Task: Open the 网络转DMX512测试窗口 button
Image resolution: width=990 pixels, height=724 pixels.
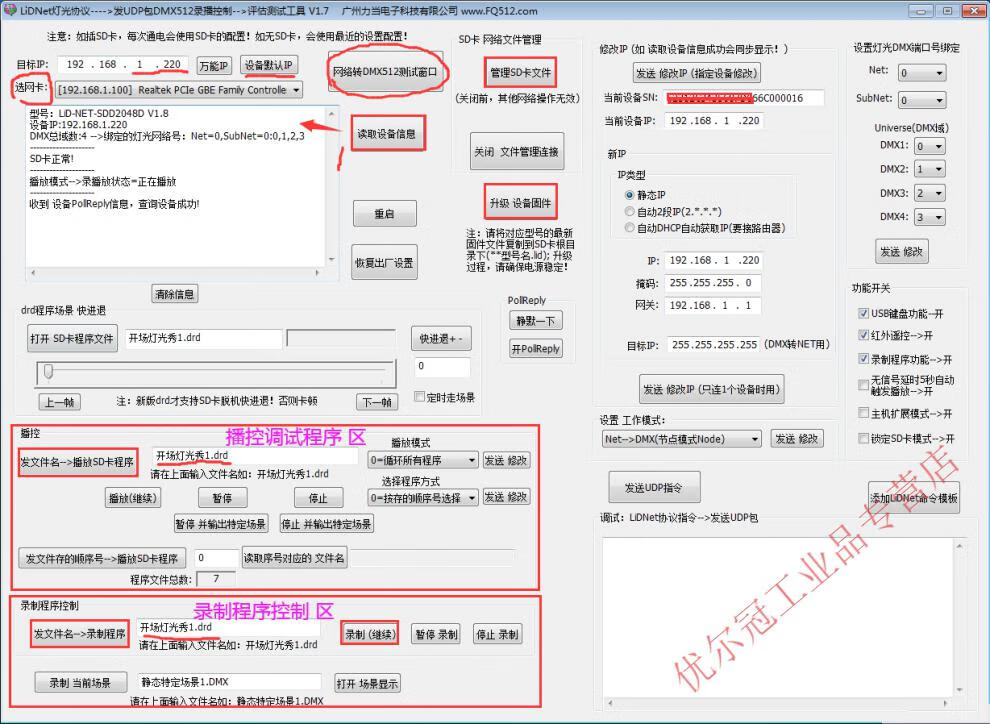Action: tap(385, 71)
